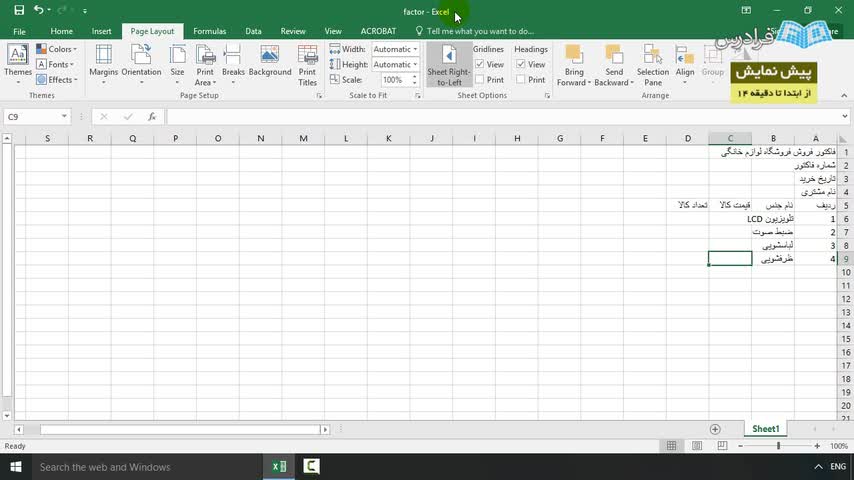Zoom in with the plus button
The height and width of the screenshot is (480, 854).
tap(817, 446)
